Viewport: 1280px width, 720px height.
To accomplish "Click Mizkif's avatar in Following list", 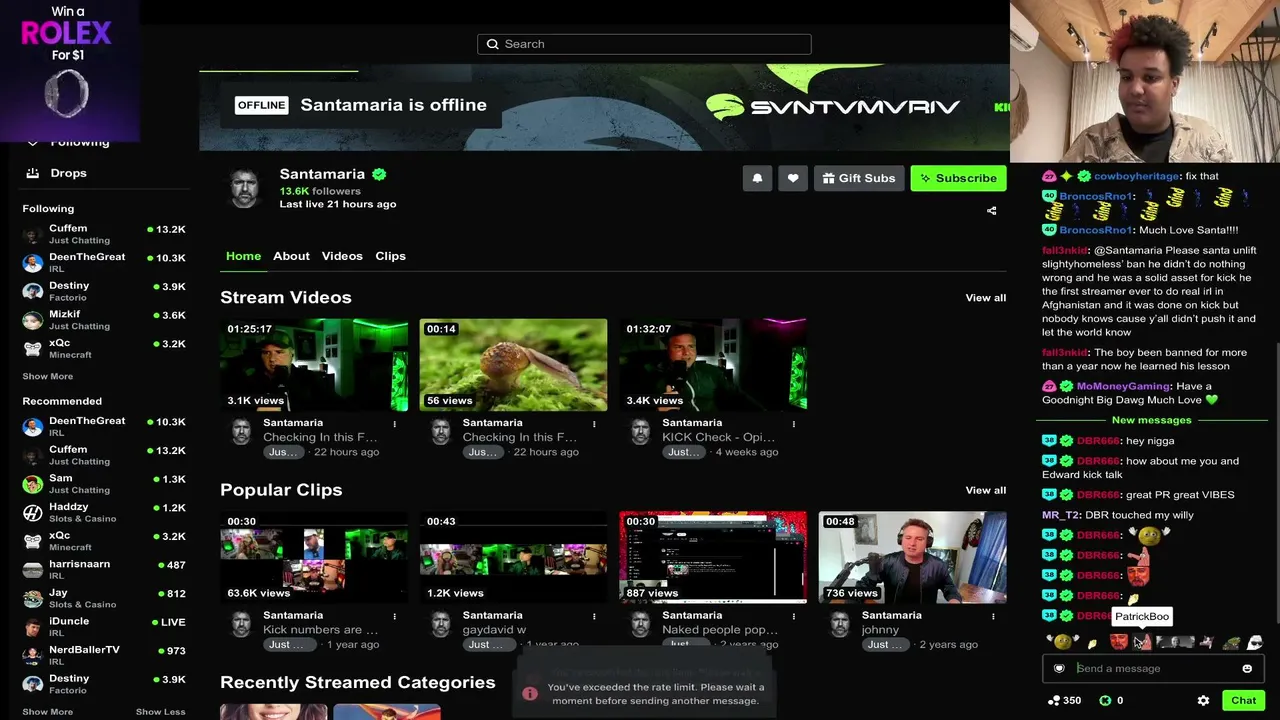I will pyautogui.click(x=32, y=320).
